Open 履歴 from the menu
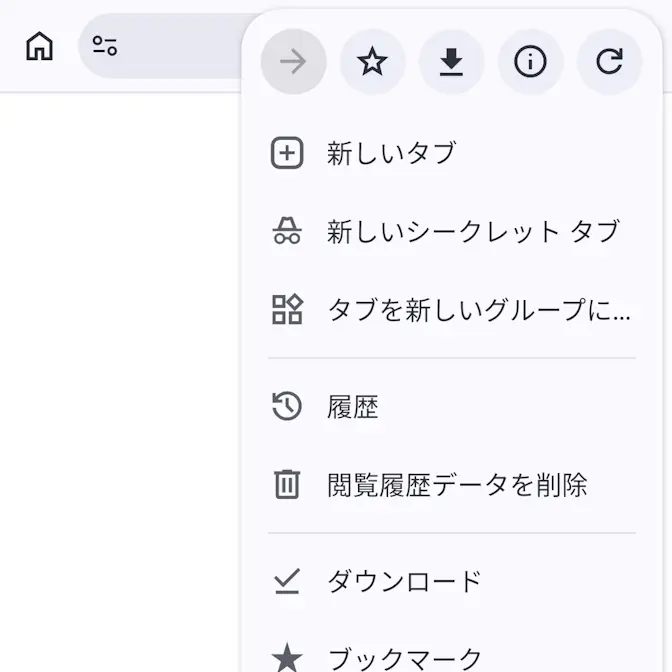Viewport: 672px width, 672px height. coord(452,406)
